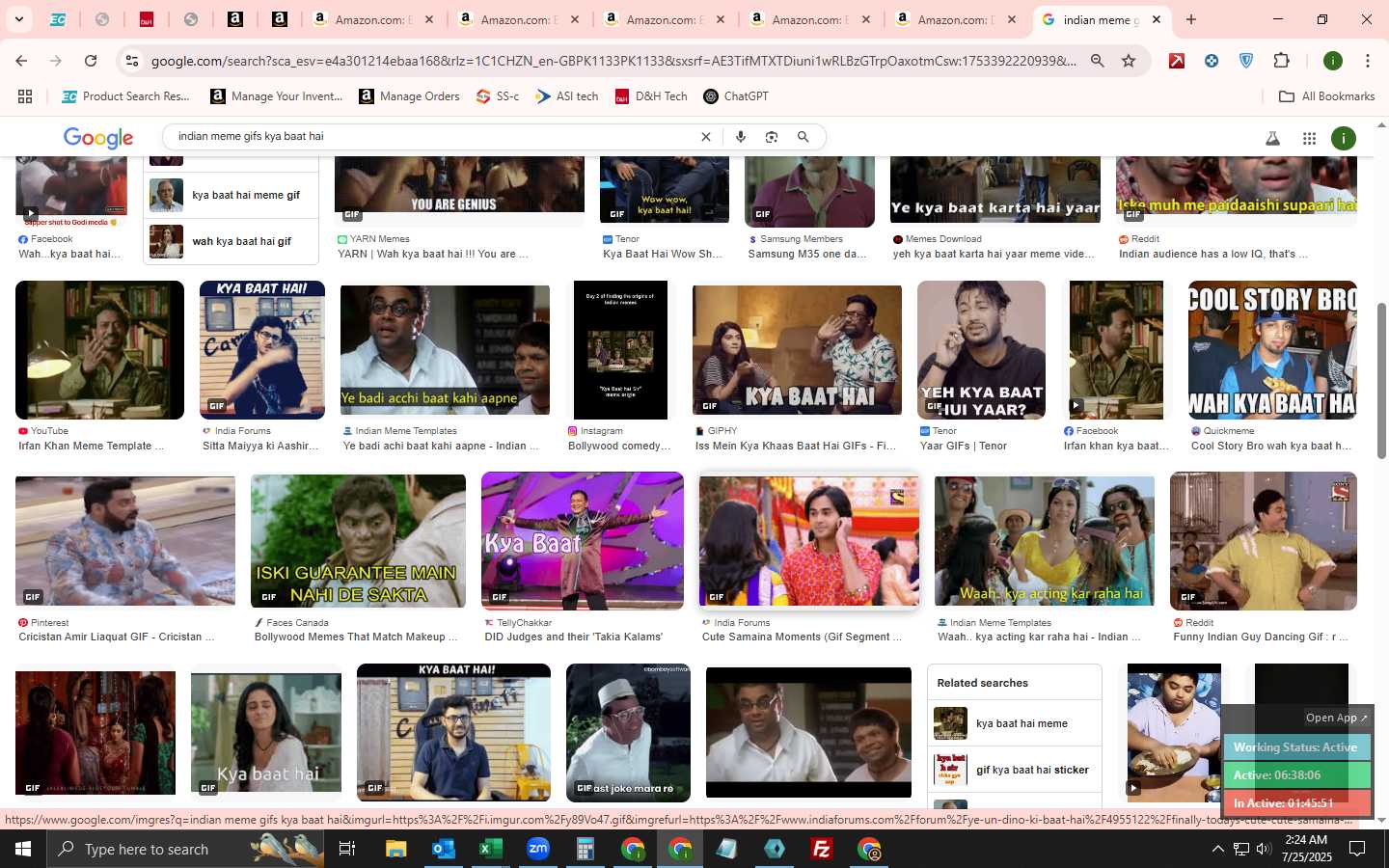Open SS-c bookmark
This screenshot has width=1389, height=868.
pyautogui.click(x=498, y=96)
